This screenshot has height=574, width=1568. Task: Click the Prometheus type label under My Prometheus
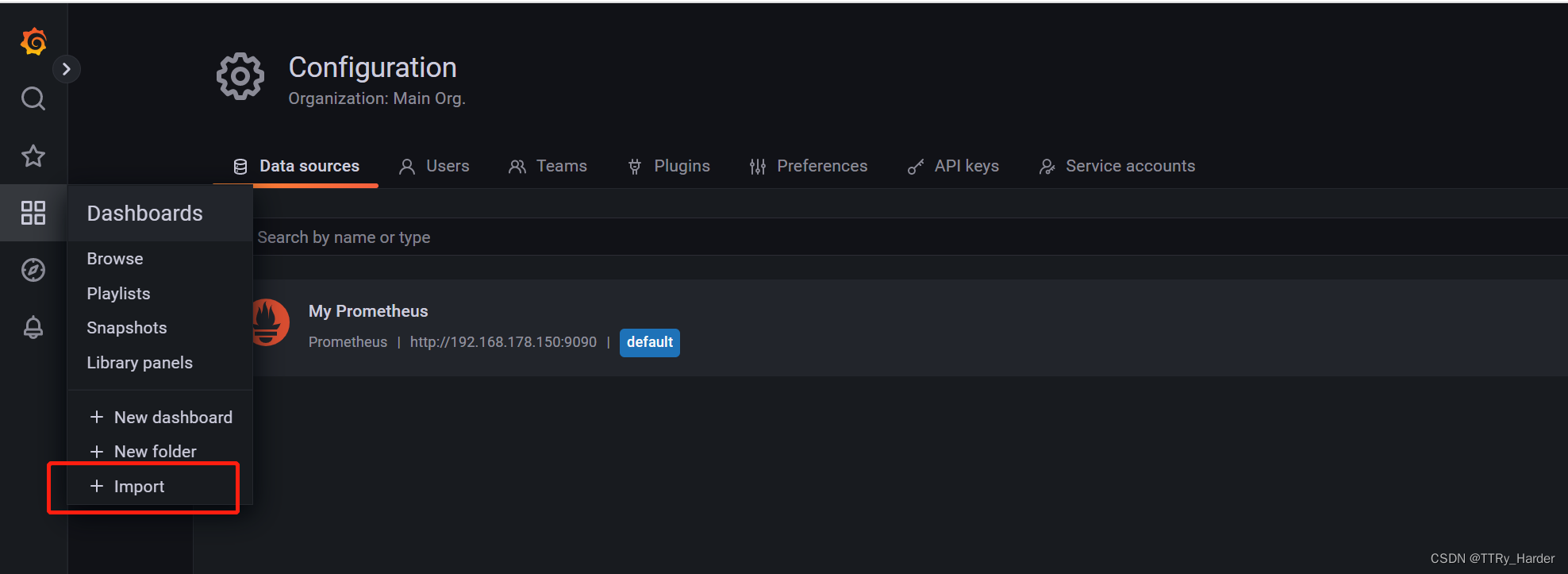(x=348, y=342)
